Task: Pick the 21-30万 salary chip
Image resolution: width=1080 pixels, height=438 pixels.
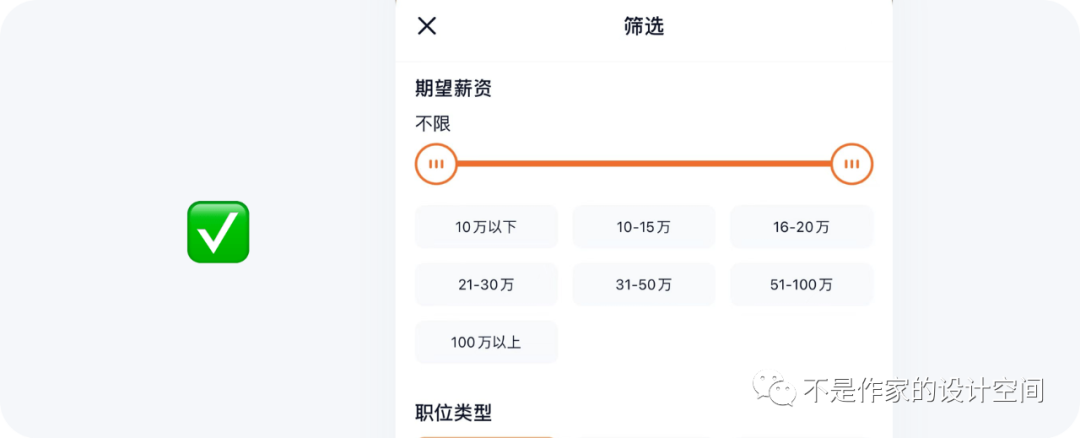Action: (x=486, y=285)
